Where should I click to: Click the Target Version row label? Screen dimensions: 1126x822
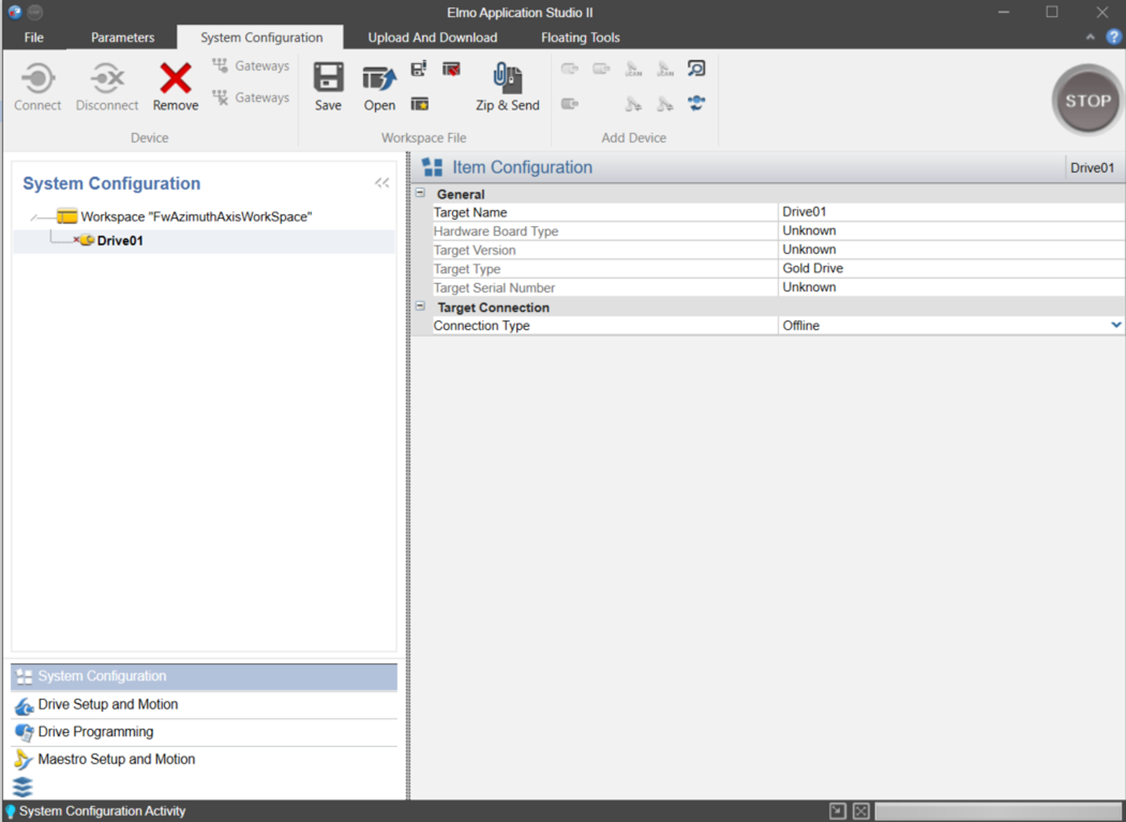point(474,250)
